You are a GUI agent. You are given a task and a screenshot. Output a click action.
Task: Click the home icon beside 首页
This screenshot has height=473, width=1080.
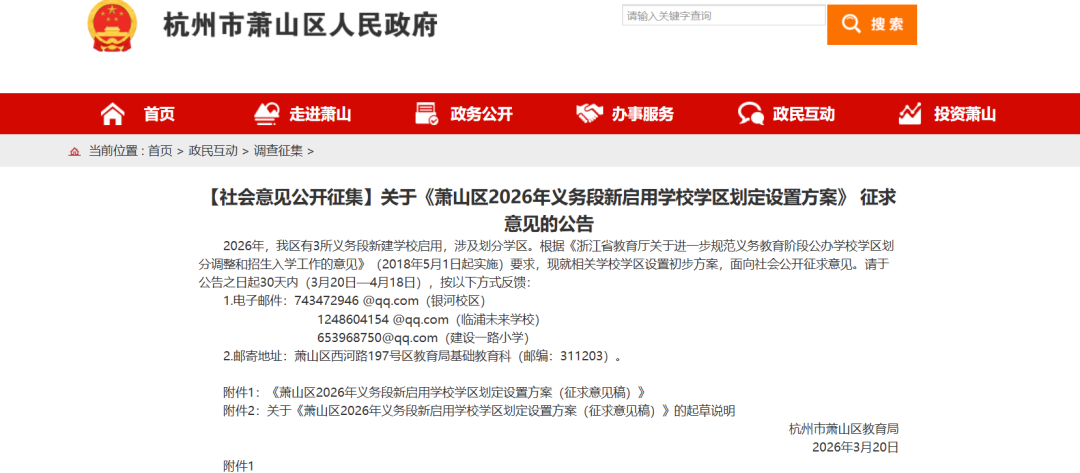112,114
